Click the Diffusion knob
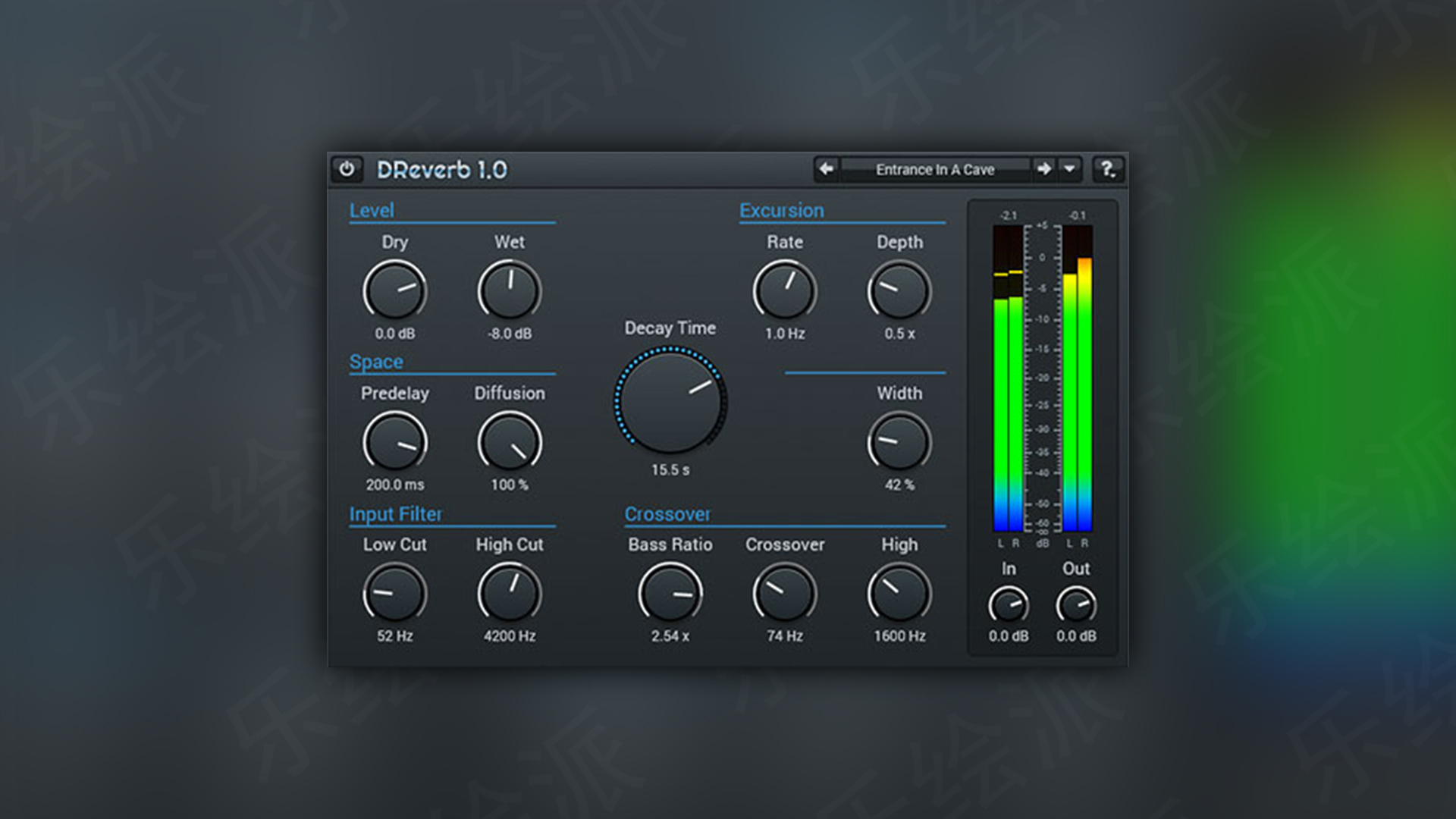Image resolution: width=1456 pixels, height=819 pixels. click(510, 442)
